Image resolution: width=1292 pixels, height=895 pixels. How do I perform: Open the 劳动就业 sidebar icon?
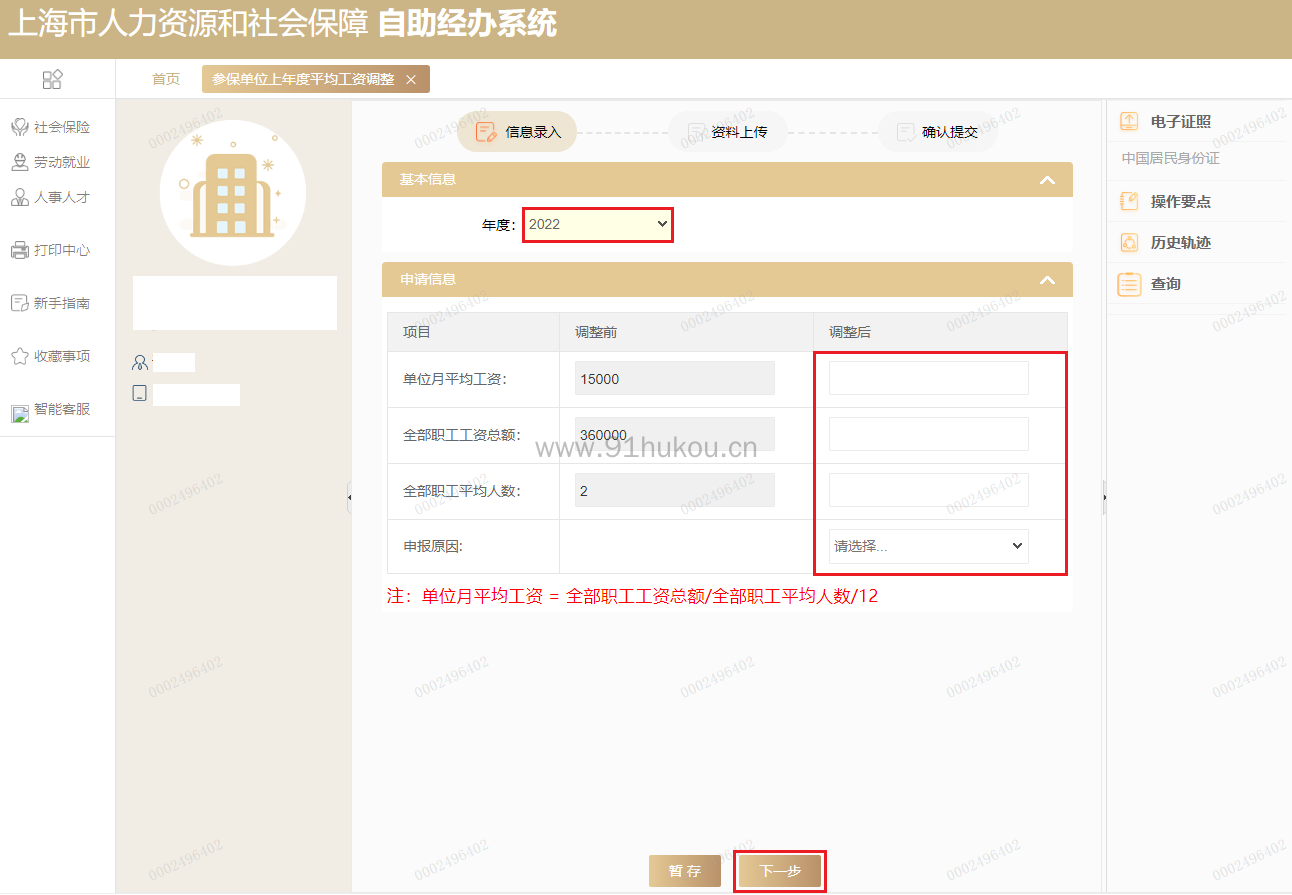[19, 162]
